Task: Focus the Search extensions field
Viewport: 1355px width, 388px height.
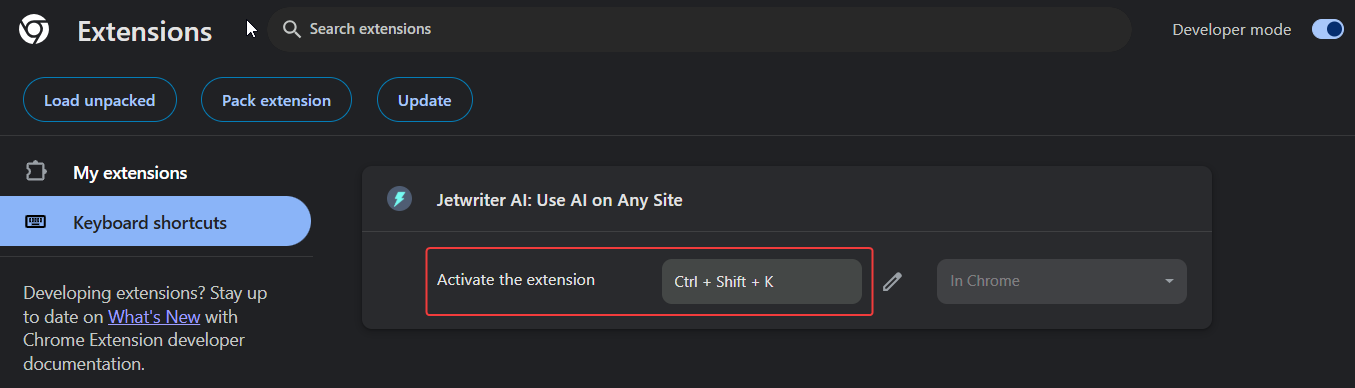Action: click(x=699, y=29)
